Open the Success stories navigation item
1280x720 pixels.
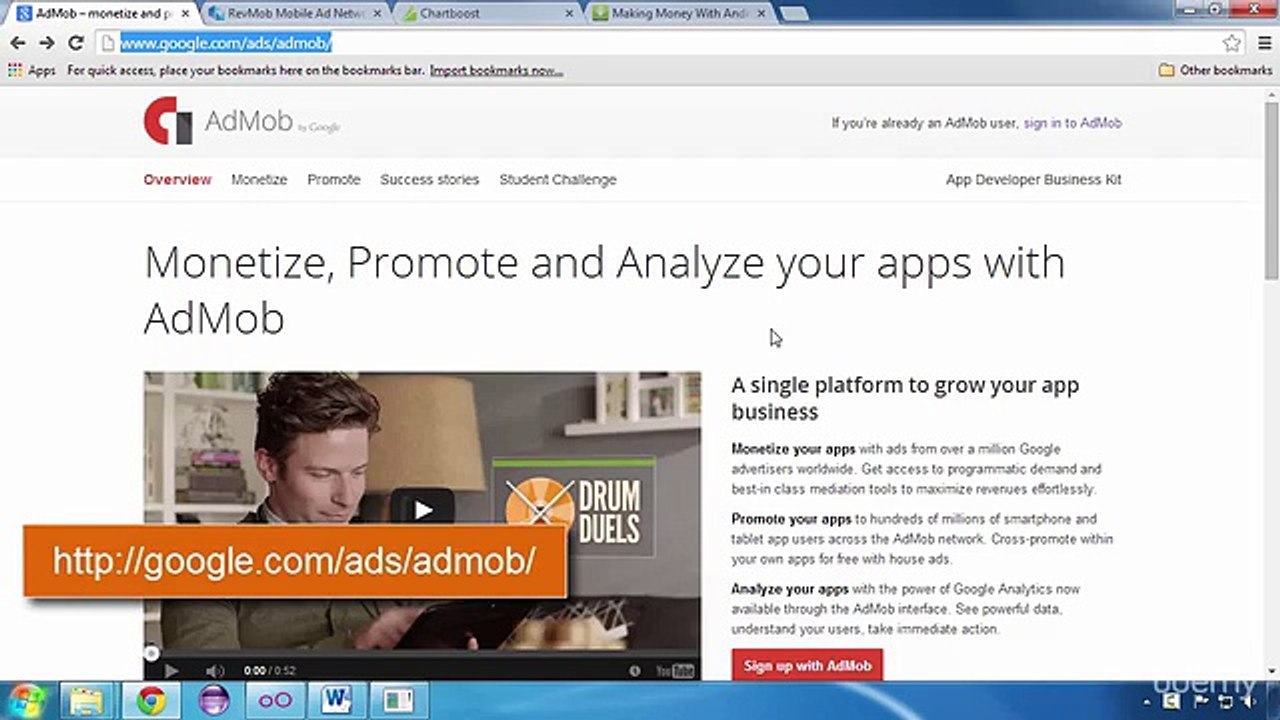tap(429, 180)
